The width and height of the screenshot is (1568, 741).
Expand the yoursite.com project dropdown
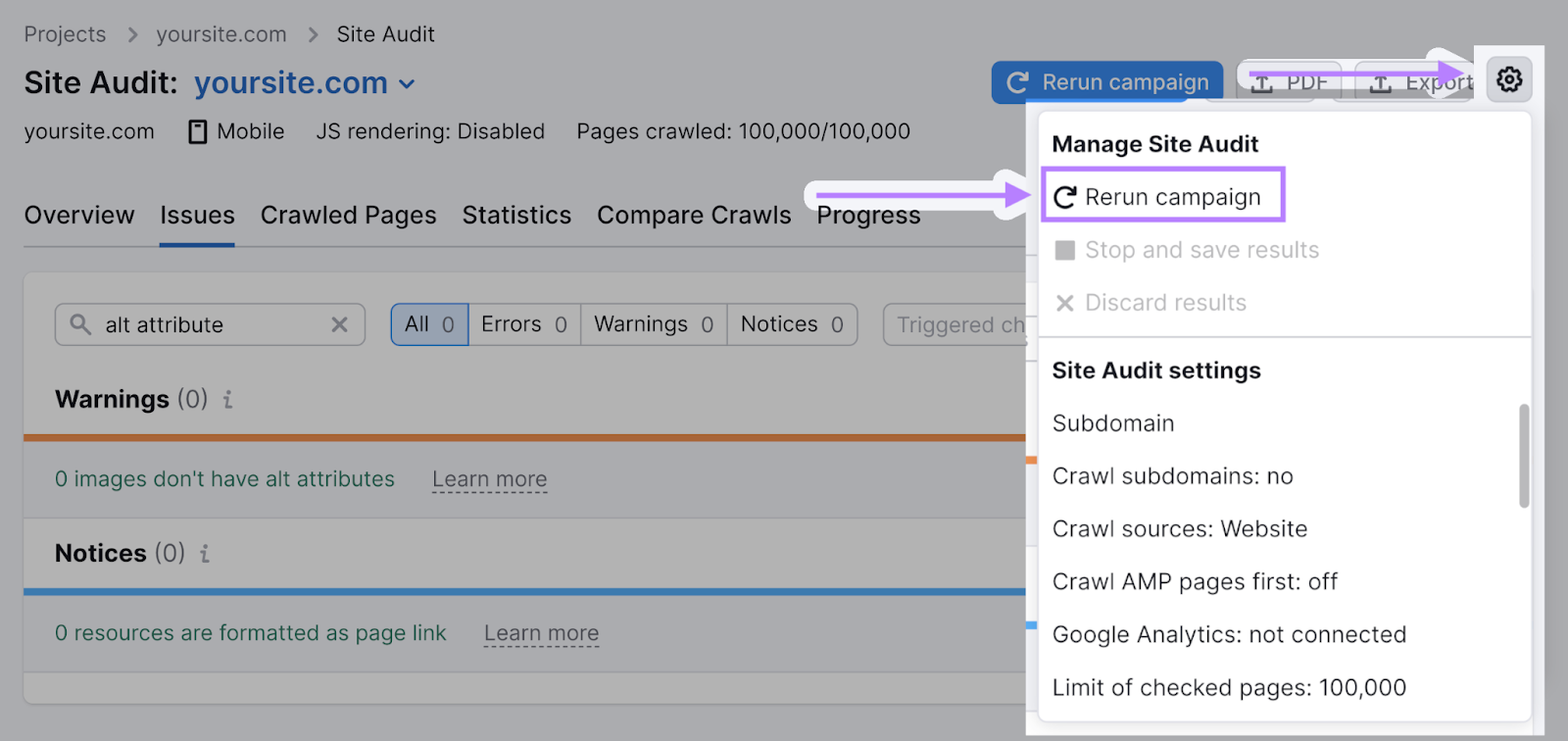(305, 83)
